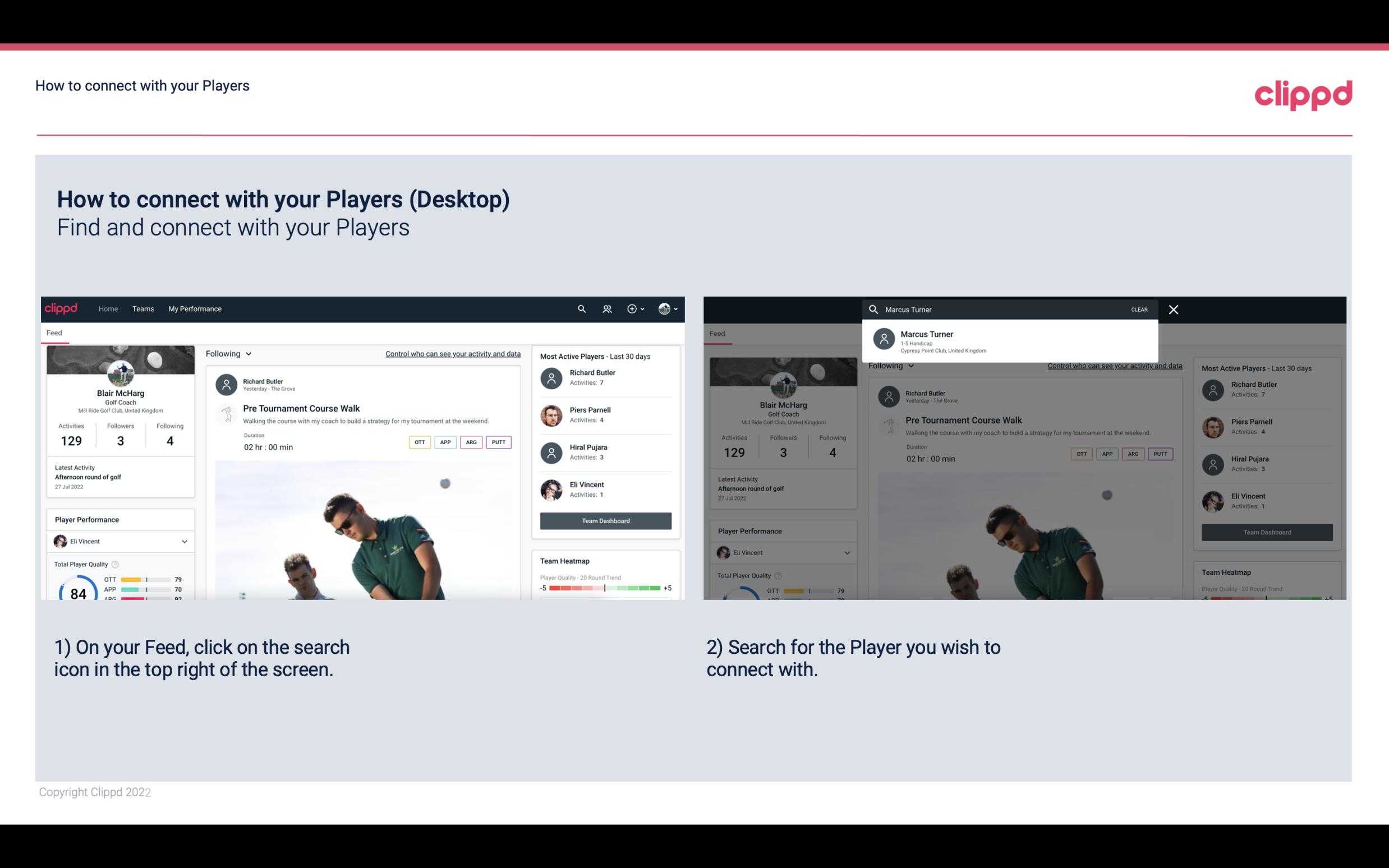This screenshot has height=868, width=1389.
Task: Click the Clippd search icon top right
Action: [x=580, y=308]
